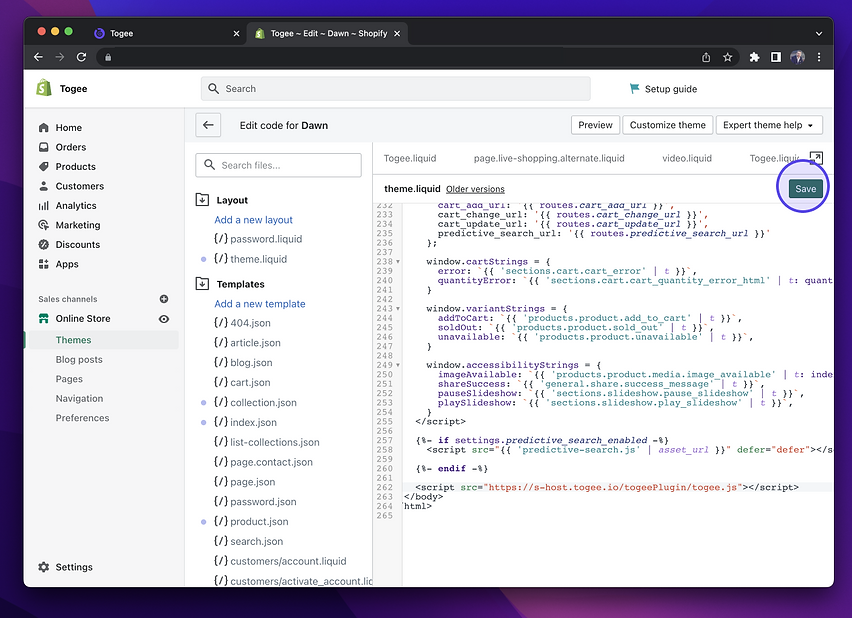The width and height of the screenshot is (852, 618).
Task: Reload the browser page
Action: 82,57
